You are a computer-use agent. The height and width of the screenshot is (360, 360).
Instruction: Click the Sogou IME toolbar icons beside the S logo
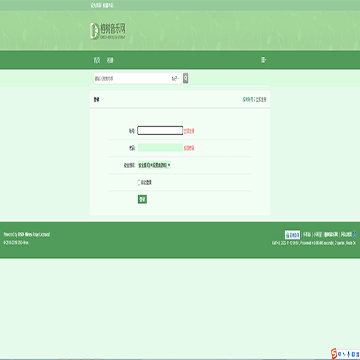click(349, 354)
